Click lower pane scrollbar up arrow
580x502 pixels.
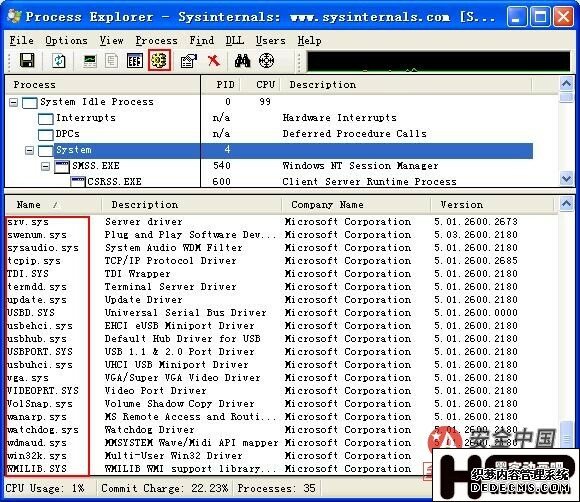[566, 203]
